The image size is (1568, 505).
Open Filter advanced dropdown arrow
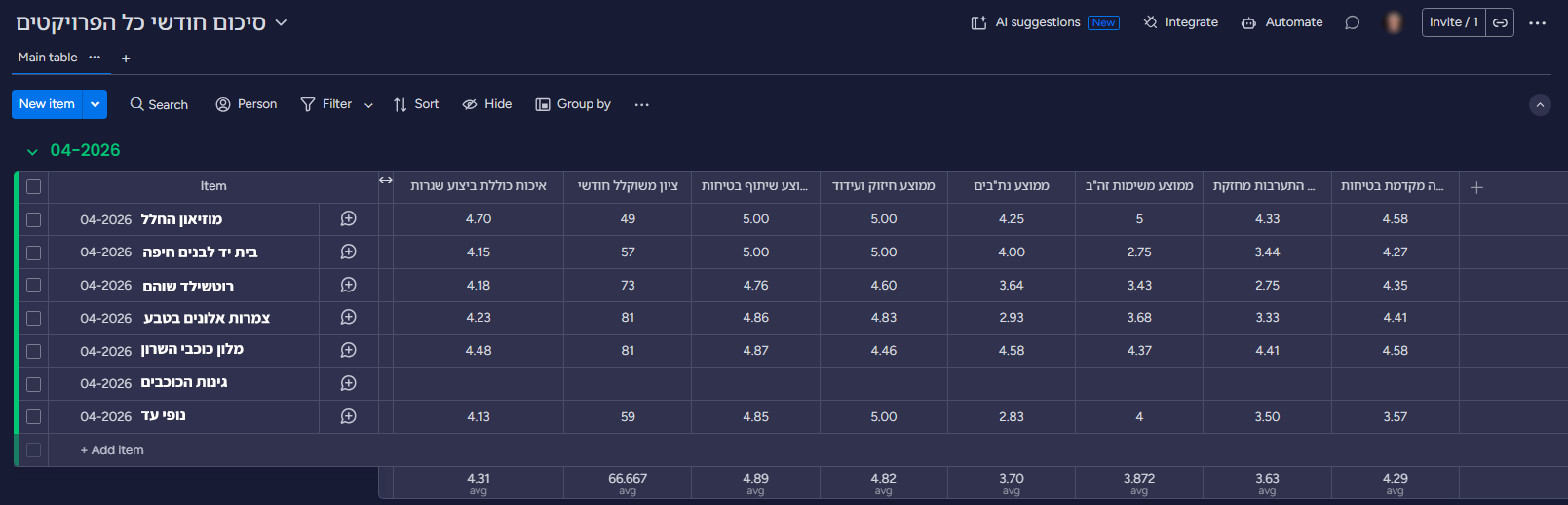pos(368,105)
